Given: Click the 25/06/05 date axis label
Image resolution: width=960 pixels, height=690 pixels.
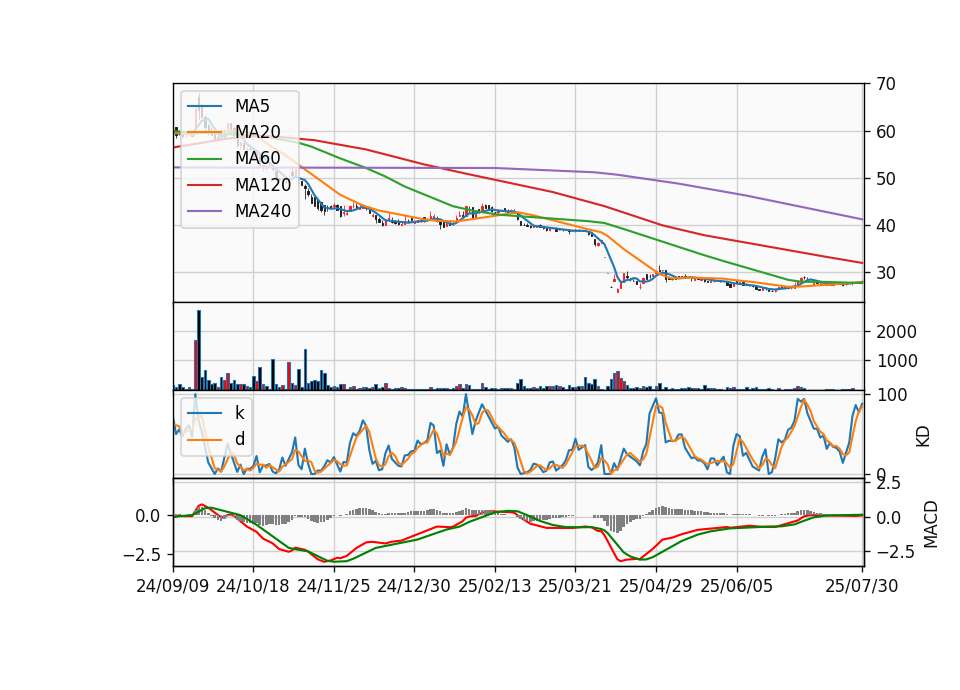Looking at the screenshot, I should pyautogui.click(x=737, y=586).
